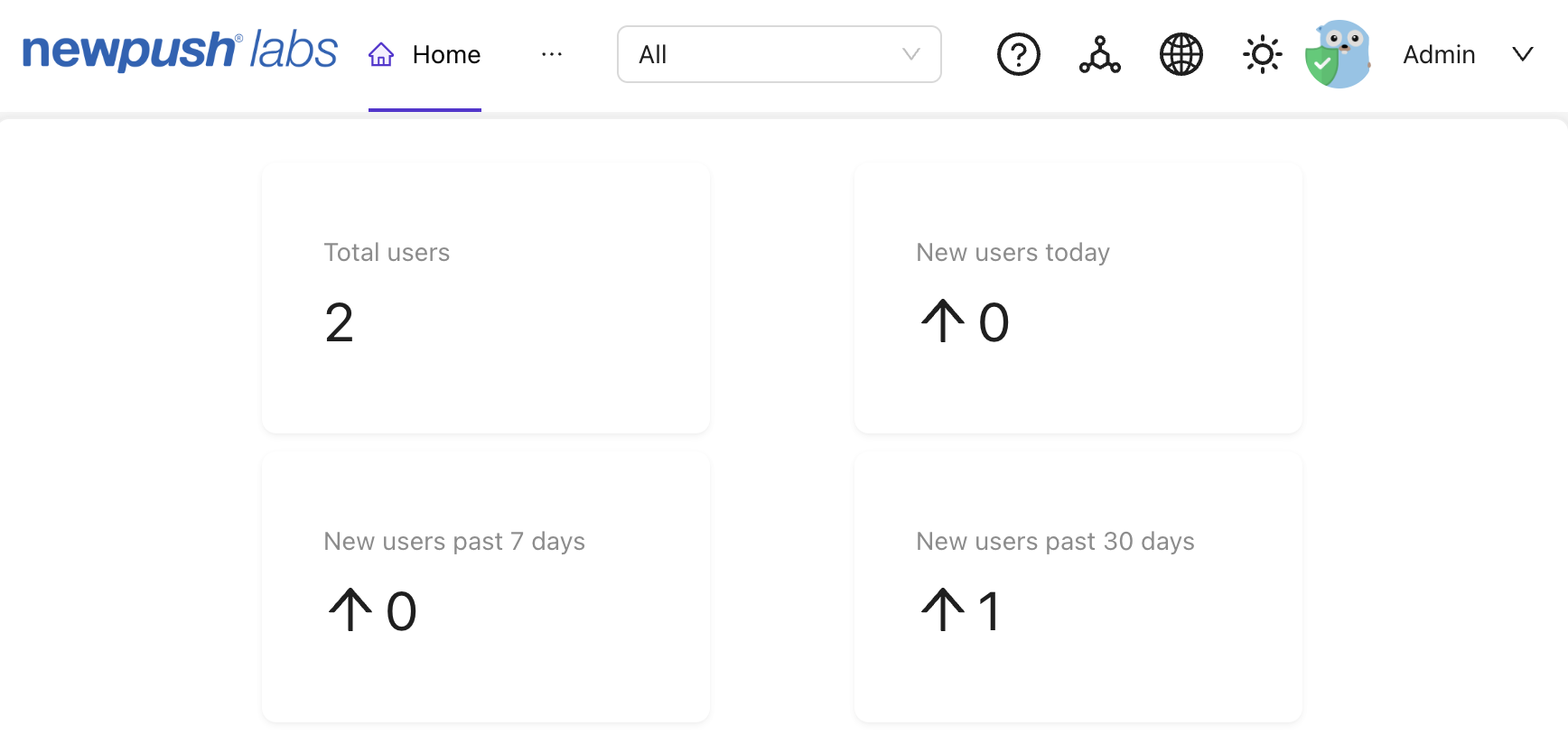Click the gopher avatar image
The image size is (1568, 753).
1339,54
